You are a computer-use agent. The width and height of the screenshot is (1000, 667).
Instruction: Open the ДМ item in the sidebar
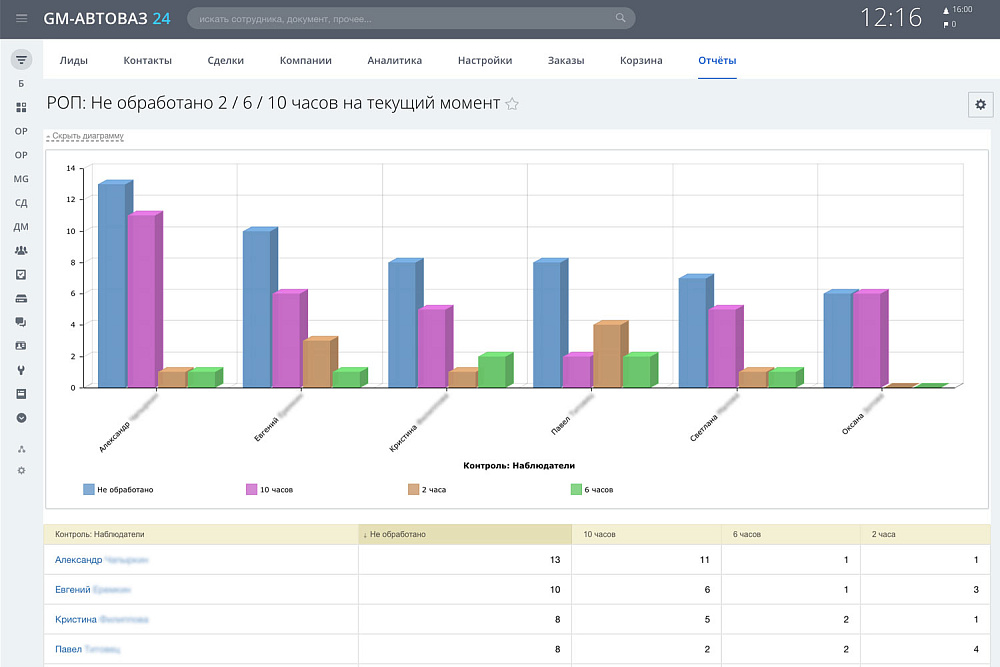click(x=21, y=227)
